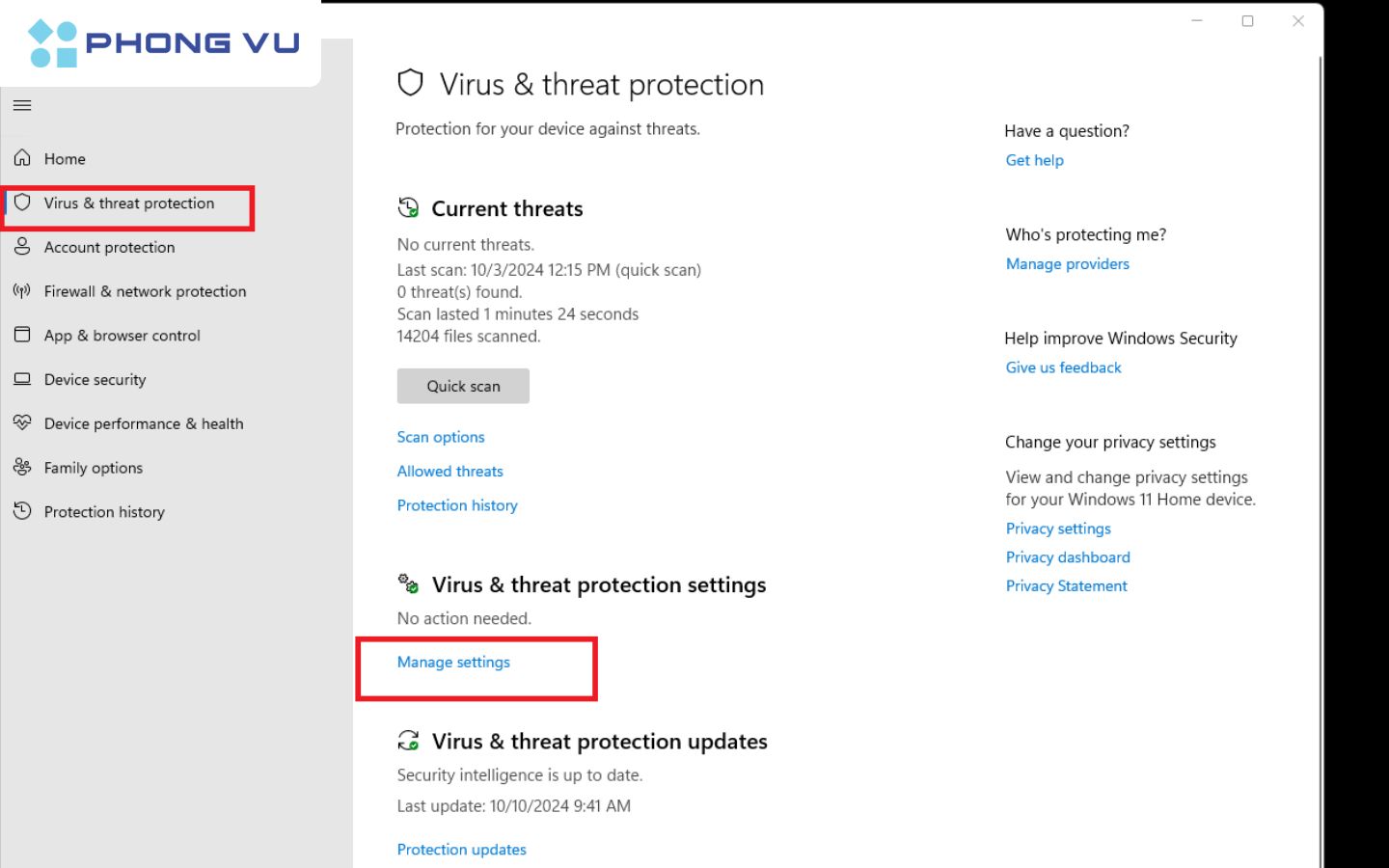Click the Home house icon
Screen dimensions: 1389x868
pyautogui.click(x=22, y=158)
